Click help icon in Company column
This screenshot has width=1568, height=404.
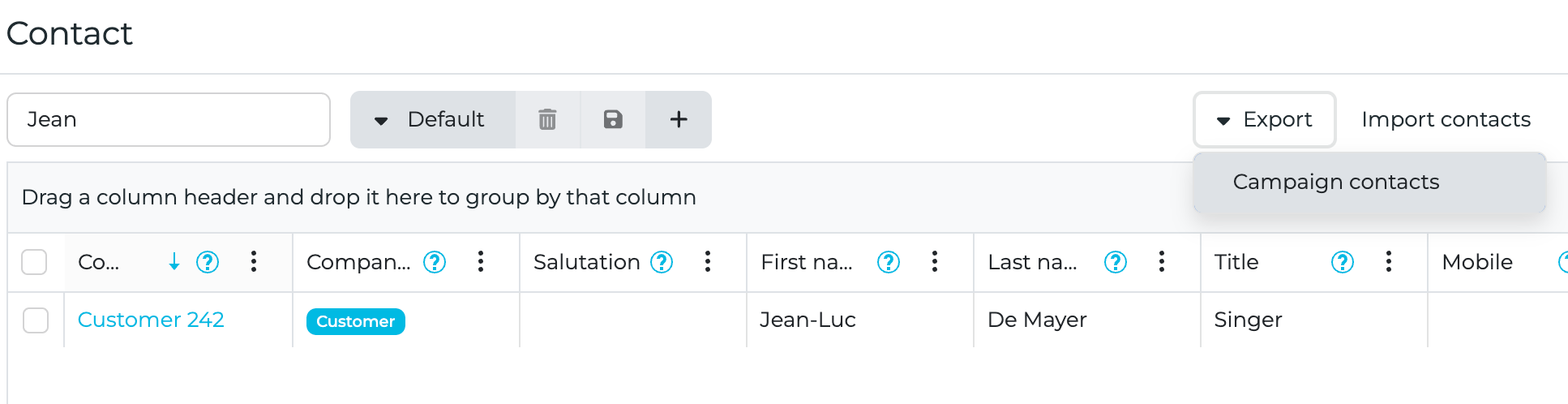(x=435, y=262)
